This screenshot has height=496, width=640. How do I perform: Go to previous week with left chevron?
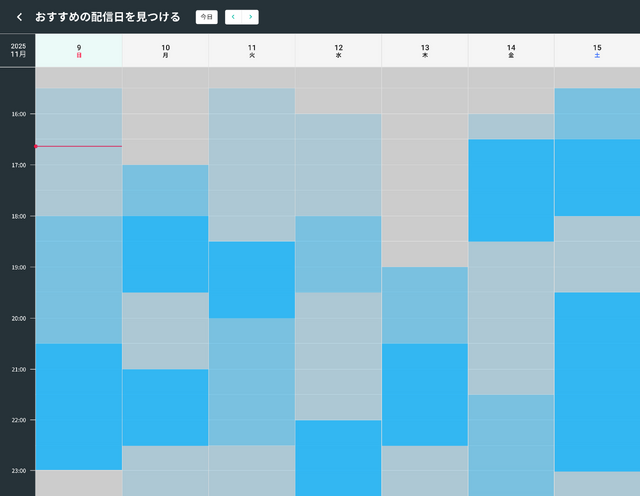tap(234, 17)
